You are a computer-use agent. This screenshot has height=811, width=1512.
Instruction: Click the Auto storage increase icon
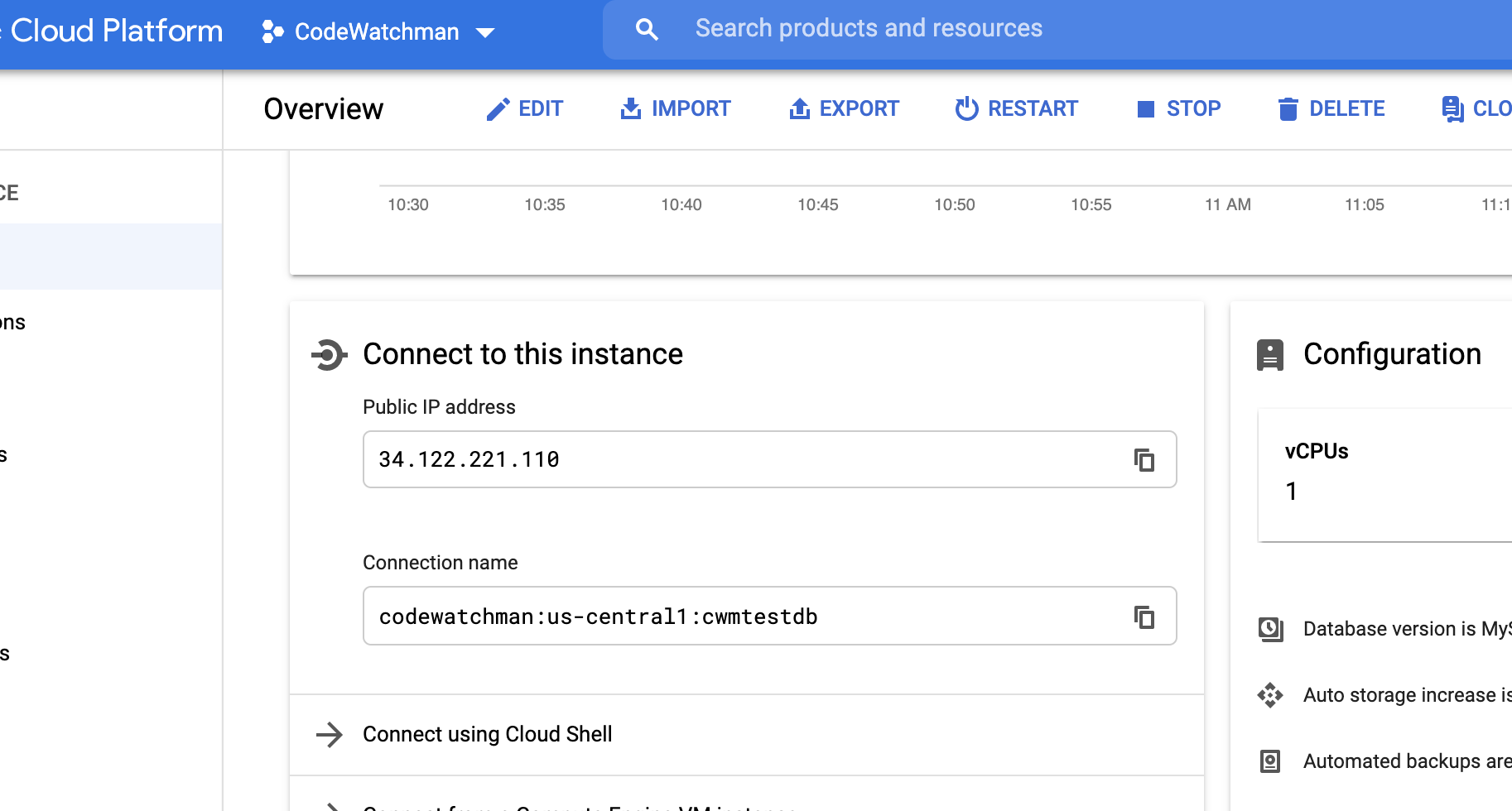point(1270,695)
